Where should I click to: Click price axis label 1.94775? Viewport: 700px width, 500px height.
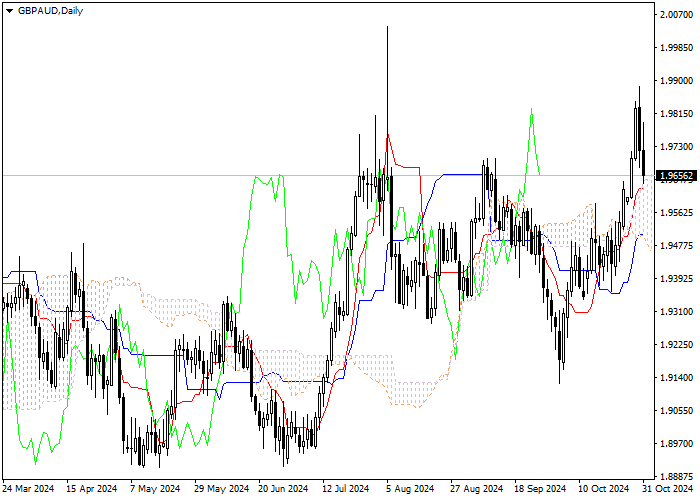[676, 246]
